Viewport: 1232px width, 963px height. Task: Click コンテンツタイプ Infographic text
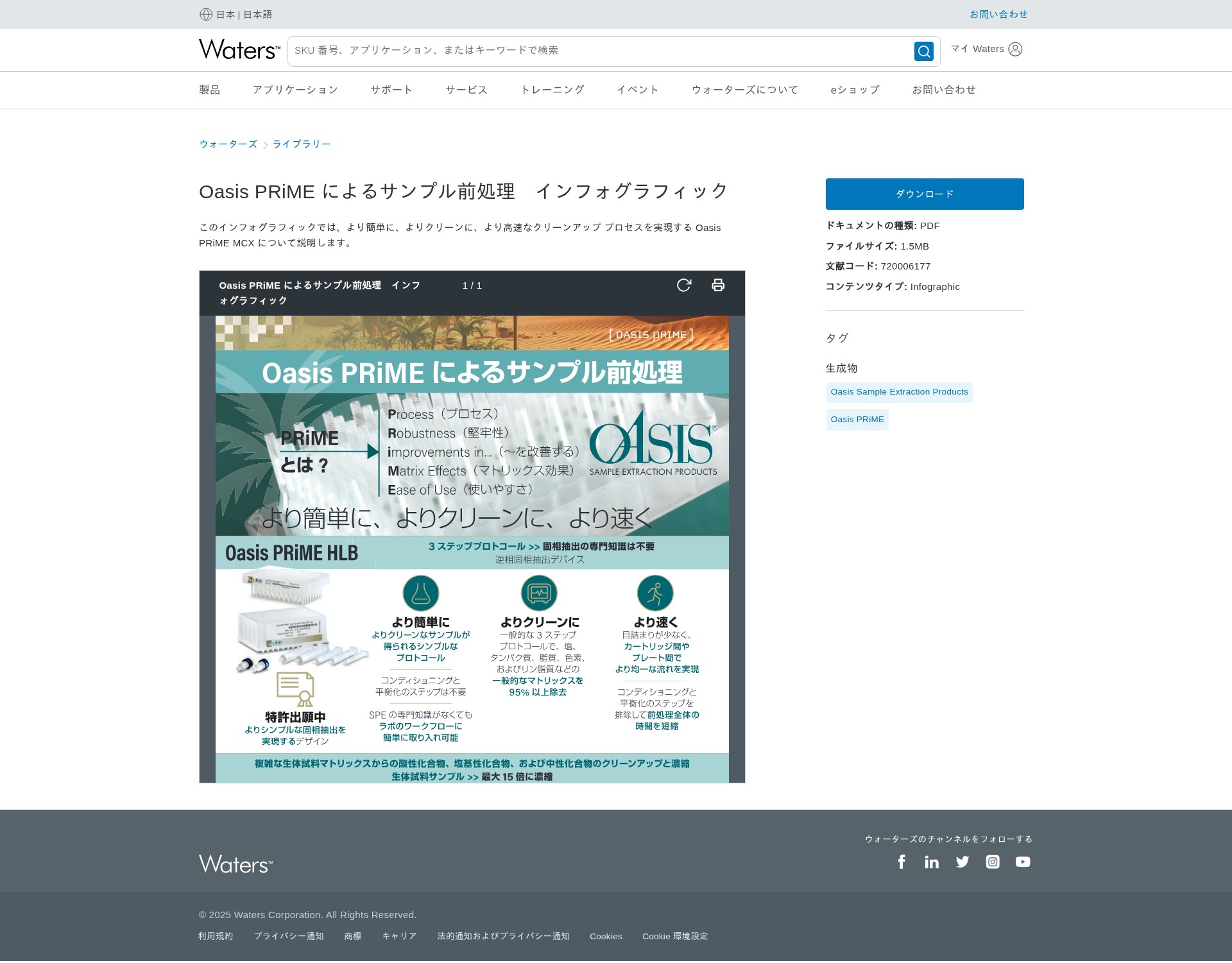[893, 287]
